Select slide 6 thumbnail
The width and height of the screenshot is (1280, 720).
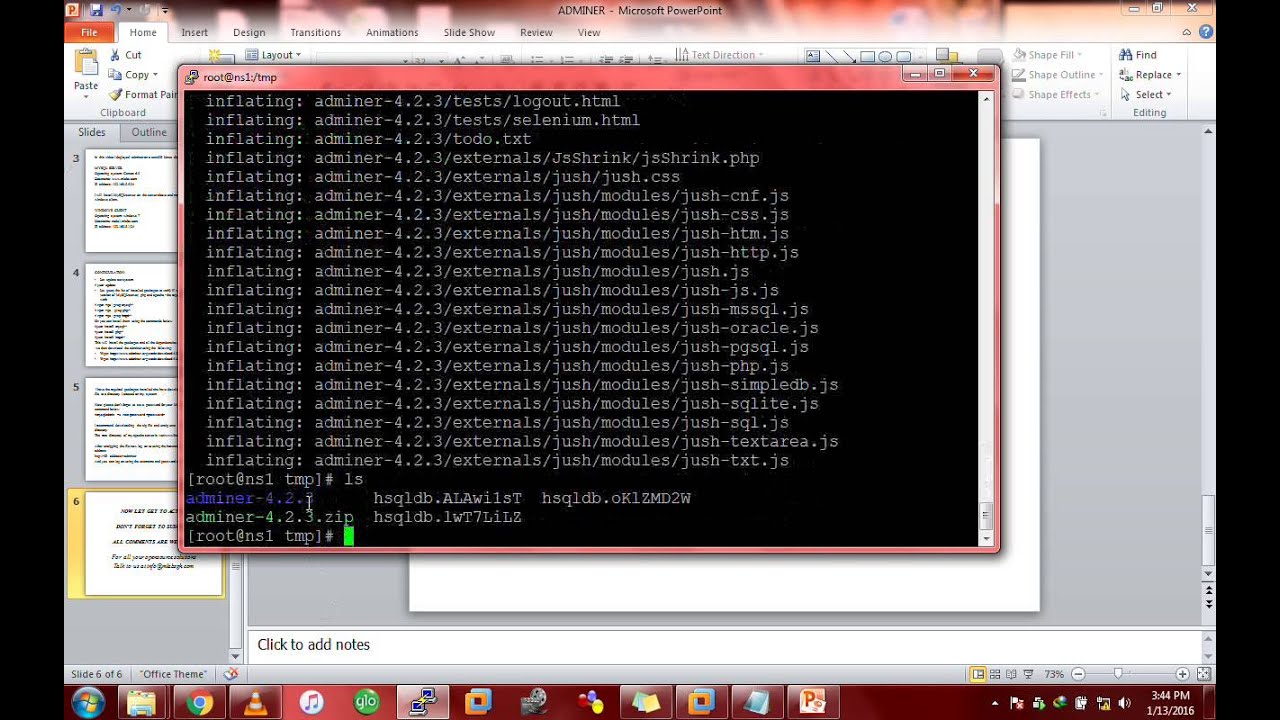point(152,543)
